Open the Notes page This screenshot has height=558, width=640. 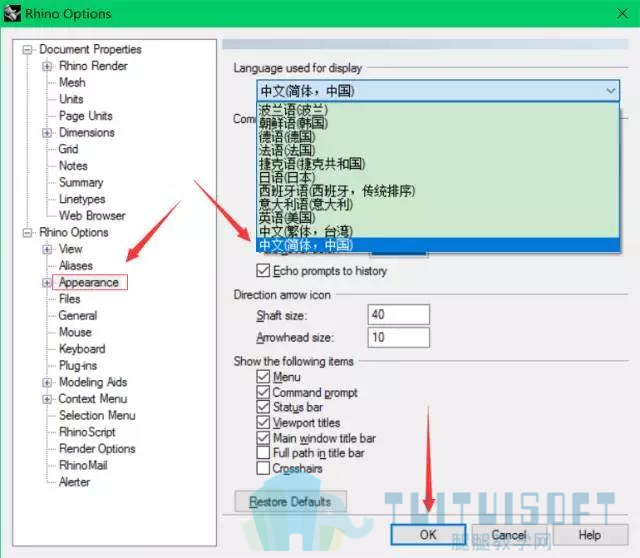click(73, 166)
